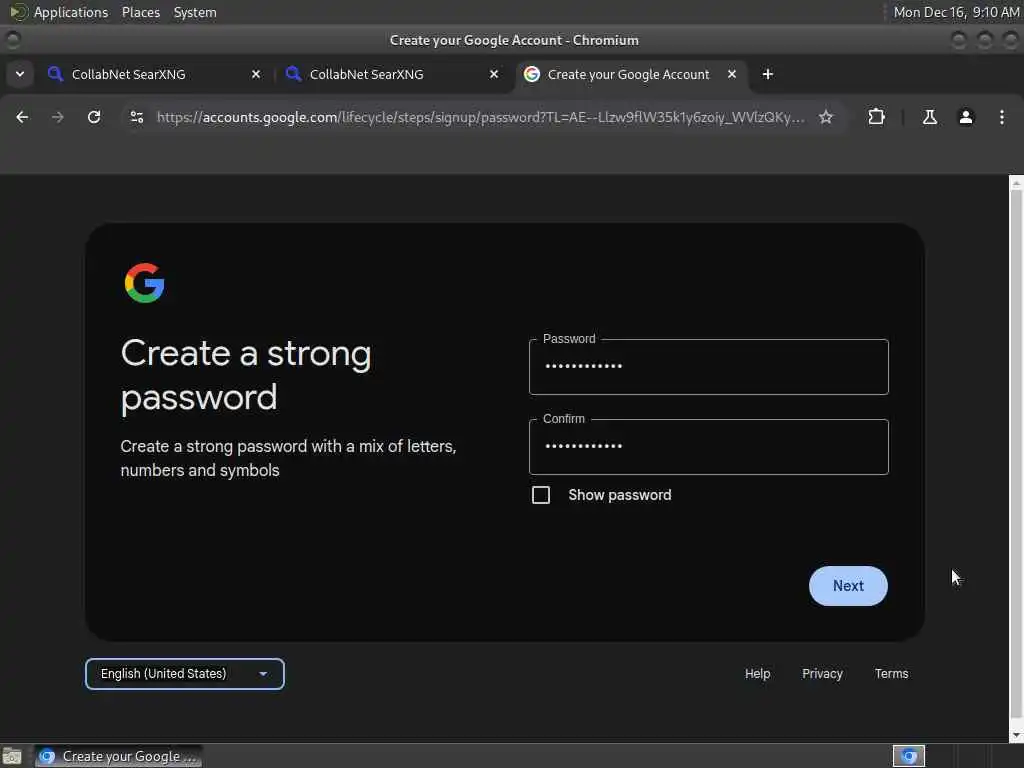The image size is (1024, 768).
Task: Open the Privacy link
Action: pos(822,673)
